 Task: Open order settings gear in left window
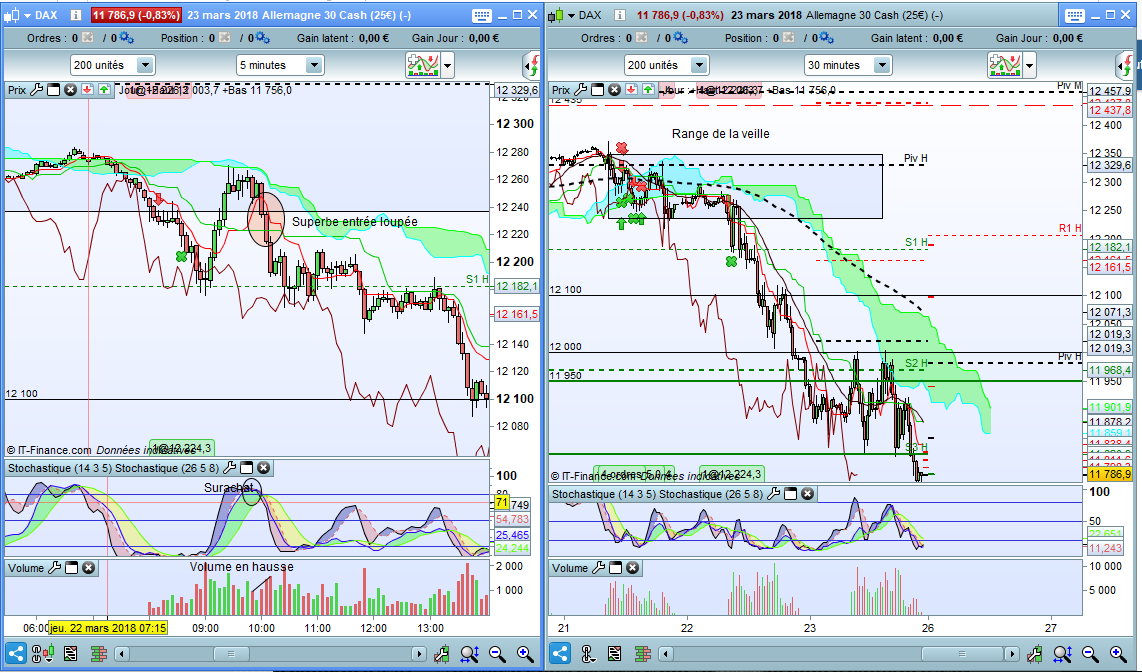126,38
